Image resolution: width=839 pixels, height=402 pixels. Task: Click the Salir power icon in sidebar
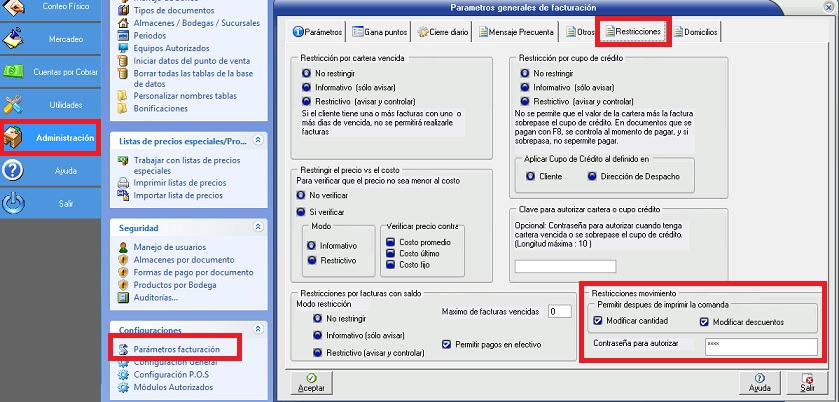tap(14, 203)
